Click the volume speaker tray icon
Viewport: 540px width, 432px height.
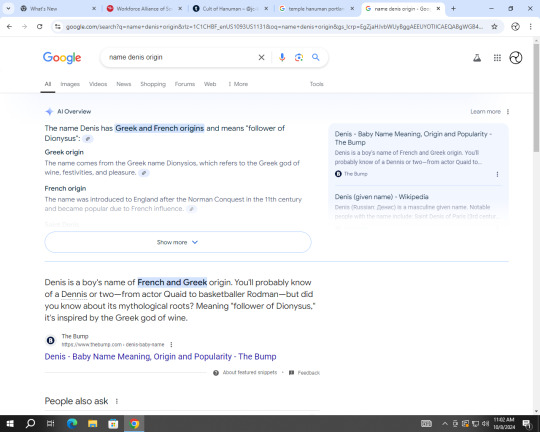click(x=486, y=423)
